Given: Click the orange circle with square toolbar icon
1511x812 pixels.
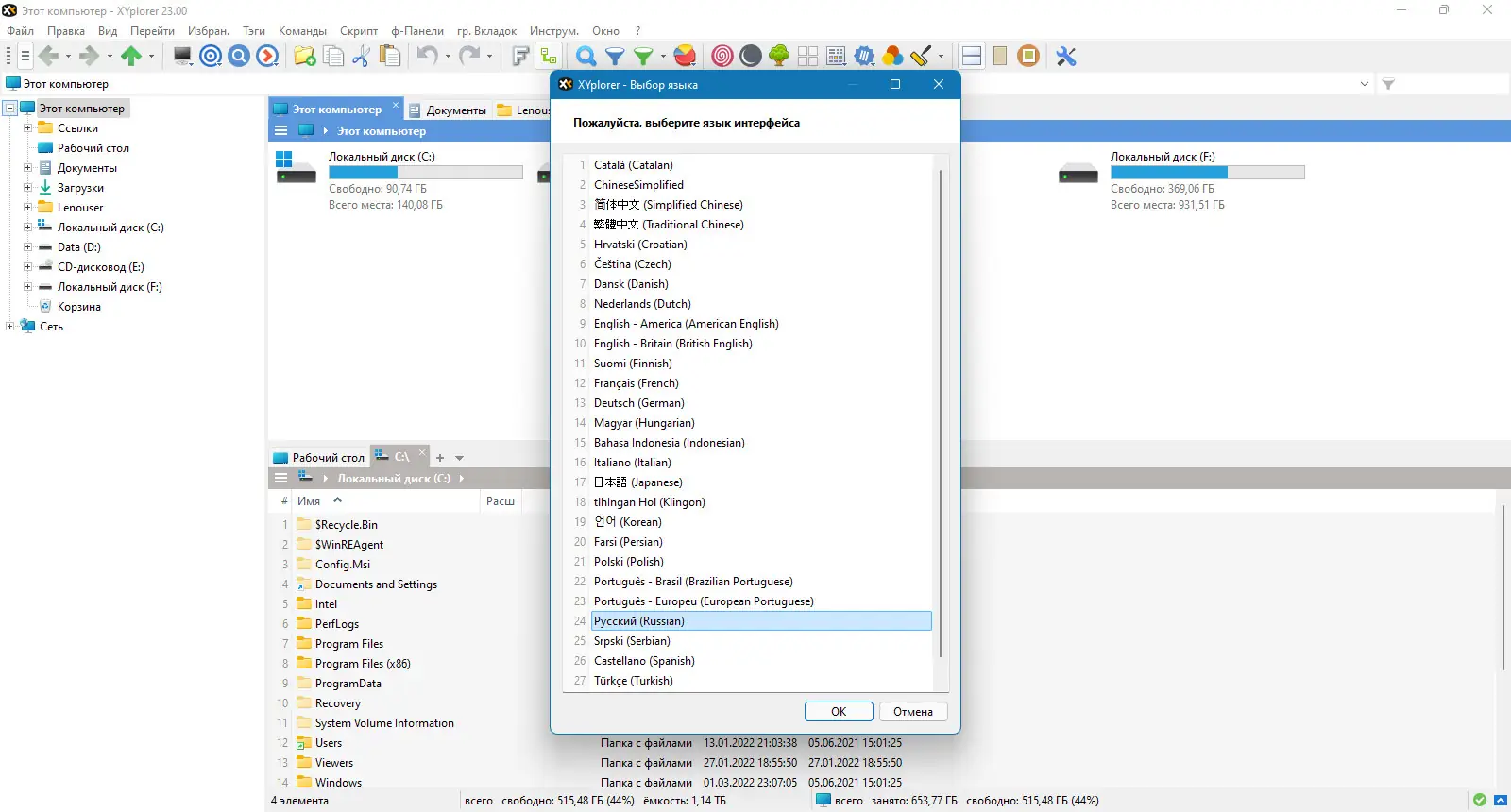Looking at the screenshot, I should (1028, 57).
